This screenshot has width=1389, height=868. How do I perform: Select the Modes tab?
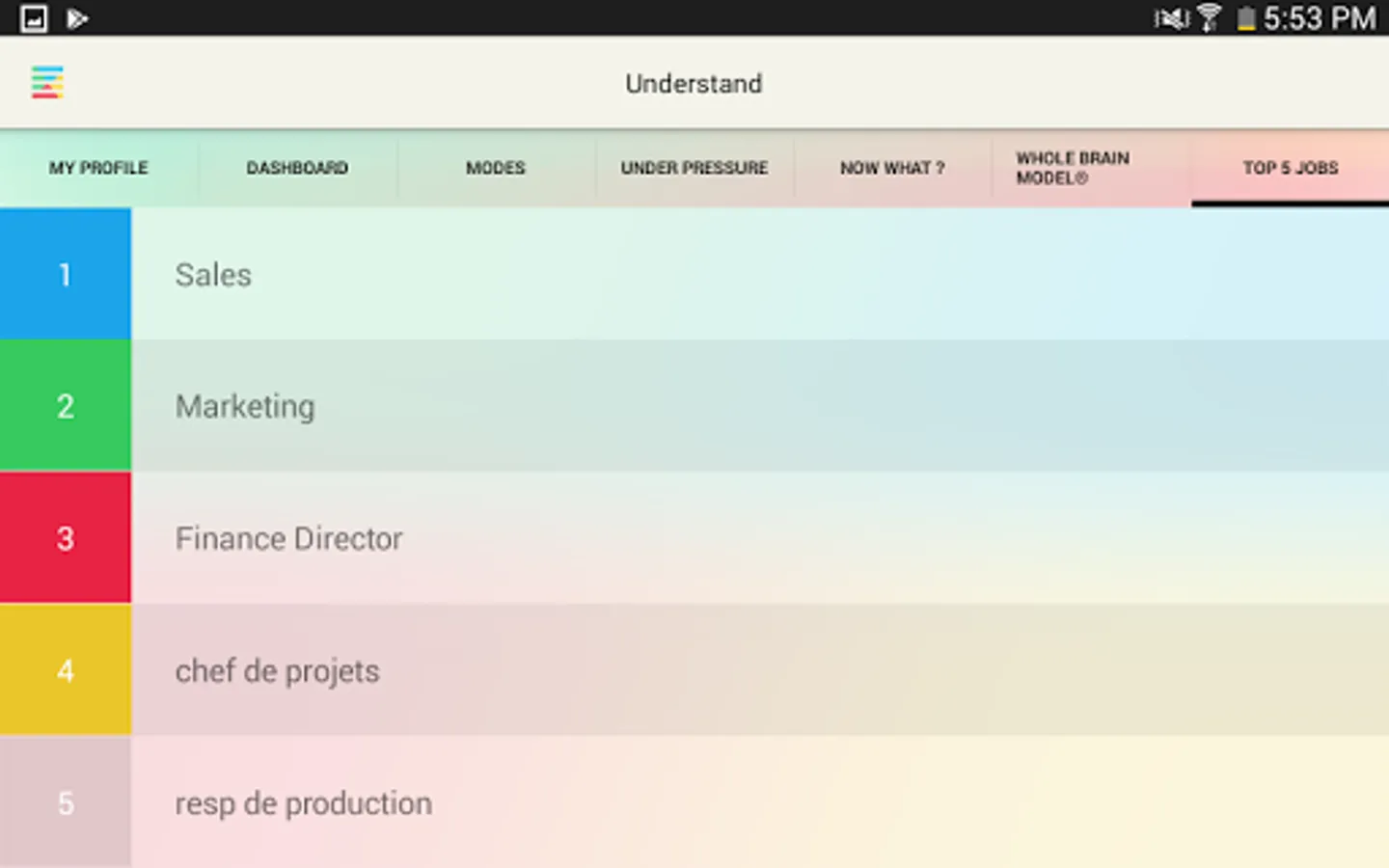pyautogui.click(x=496, y=168)
